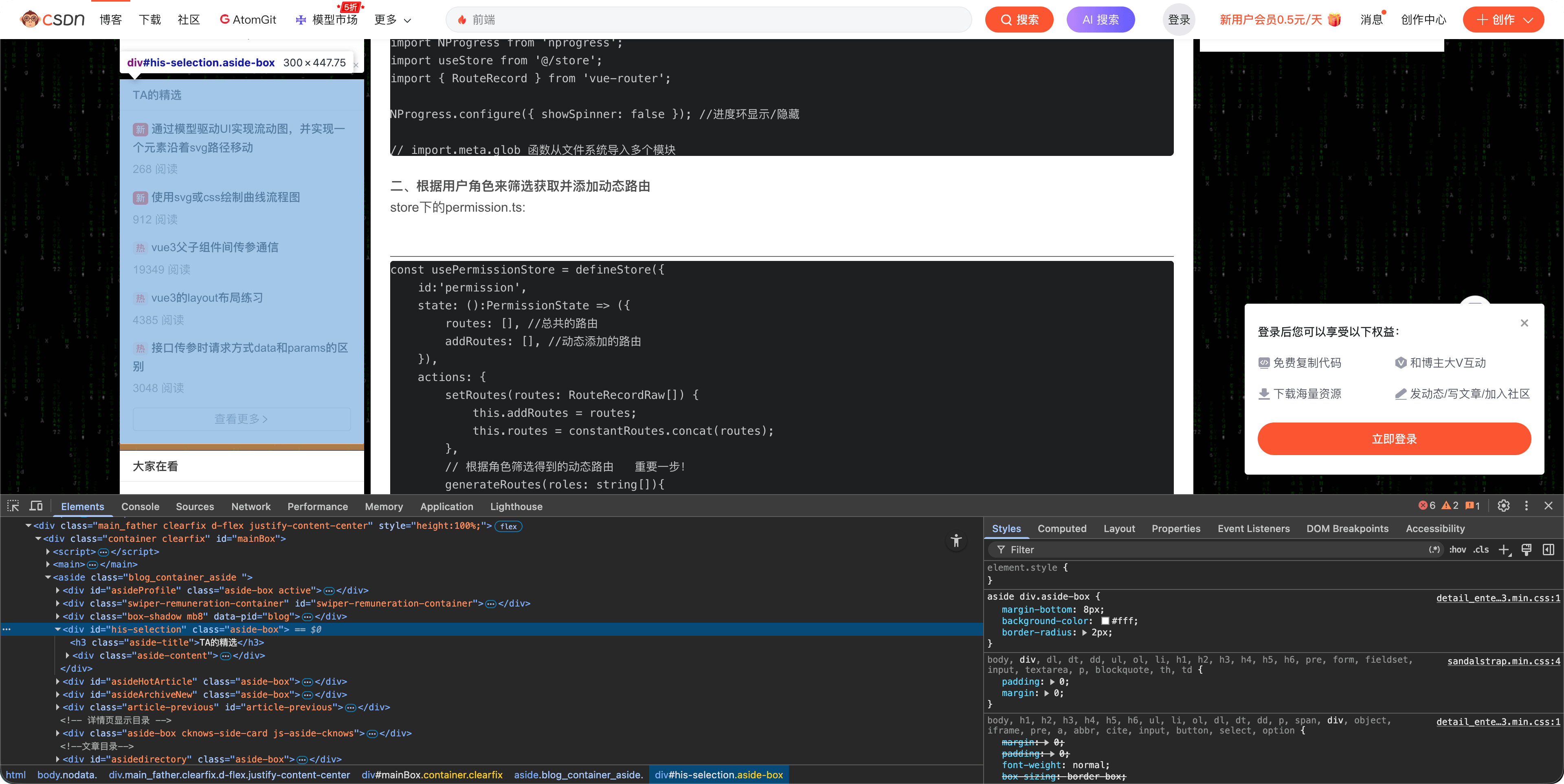Click the orange 搜索 button
This screenshot has width=1564, height=784.
tap(1019, 20)
